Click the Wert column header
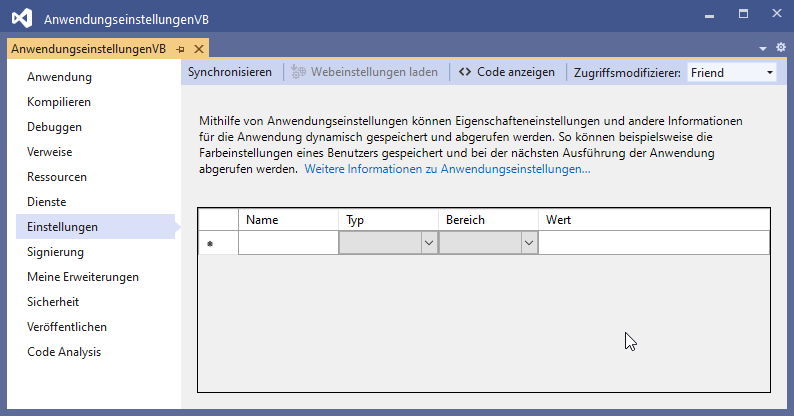 654,220
